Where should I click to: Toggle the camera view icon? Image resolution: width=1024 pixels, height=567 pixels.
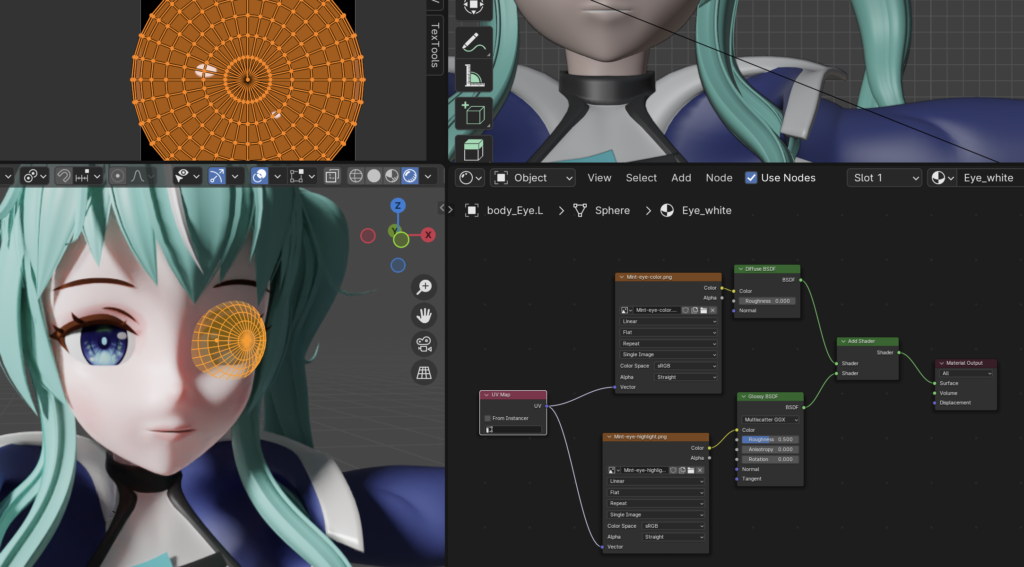point(424,344)
